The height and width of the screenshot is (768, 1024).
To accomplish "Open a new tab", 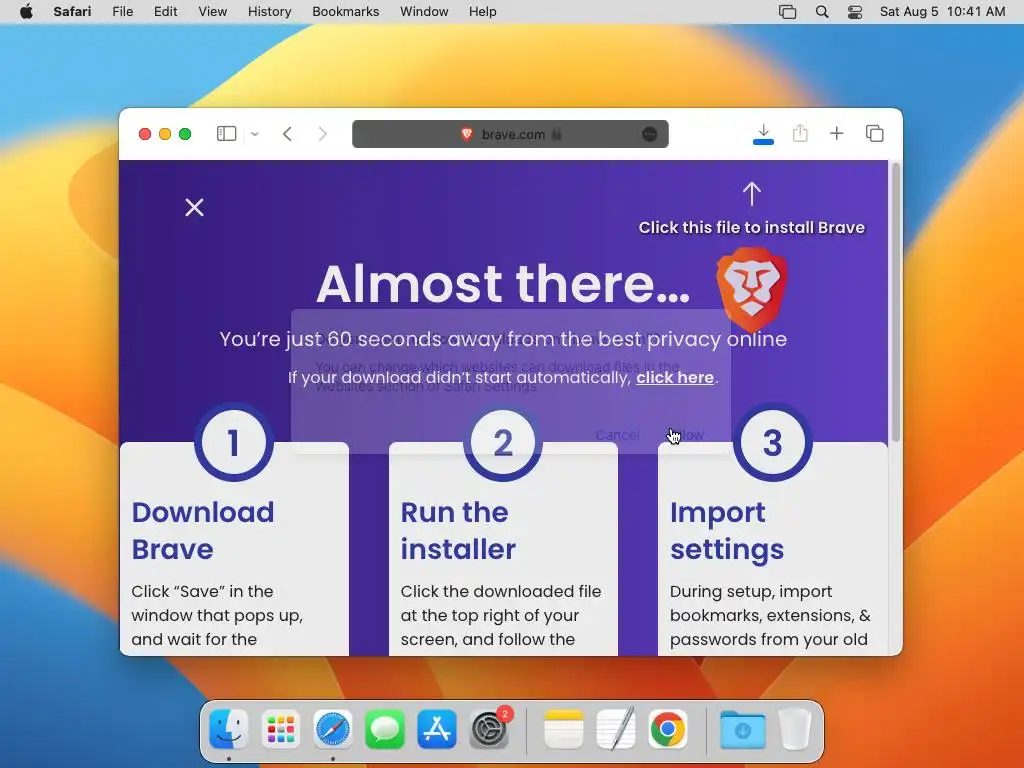I will point(837,134).
